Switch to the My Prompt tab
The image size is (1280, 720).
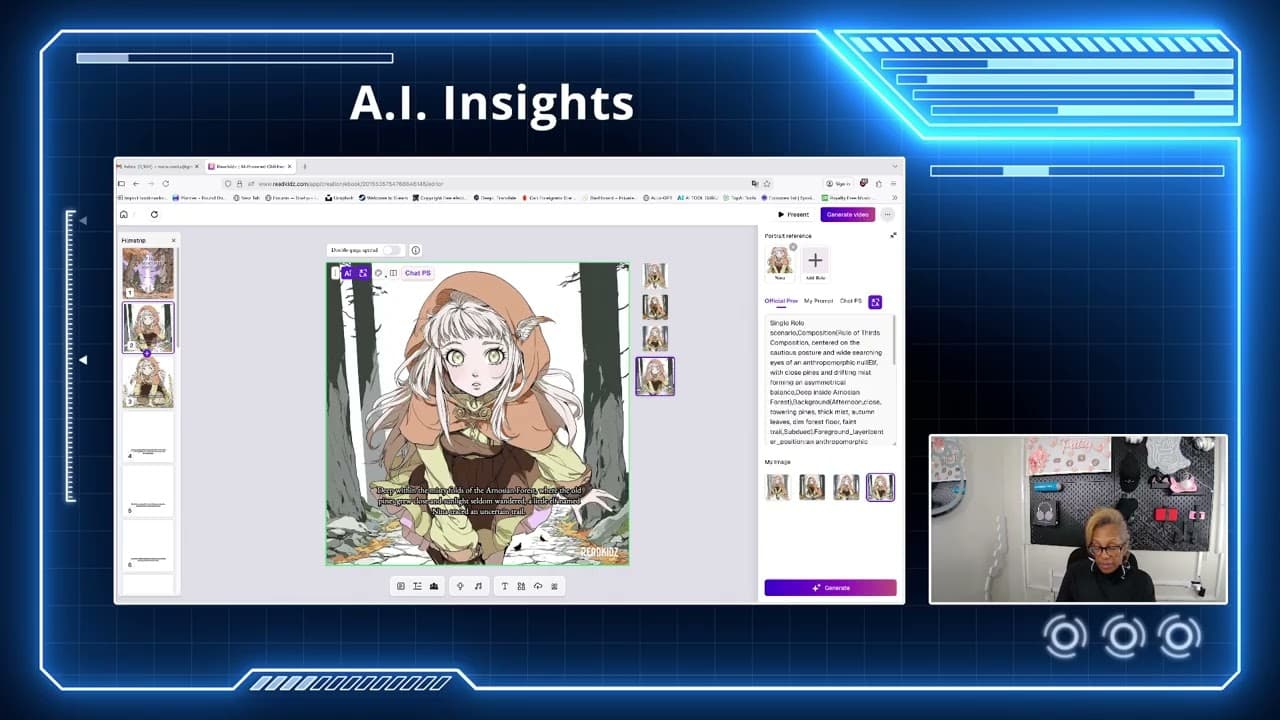pyautogui.click(x=818, y=301)
